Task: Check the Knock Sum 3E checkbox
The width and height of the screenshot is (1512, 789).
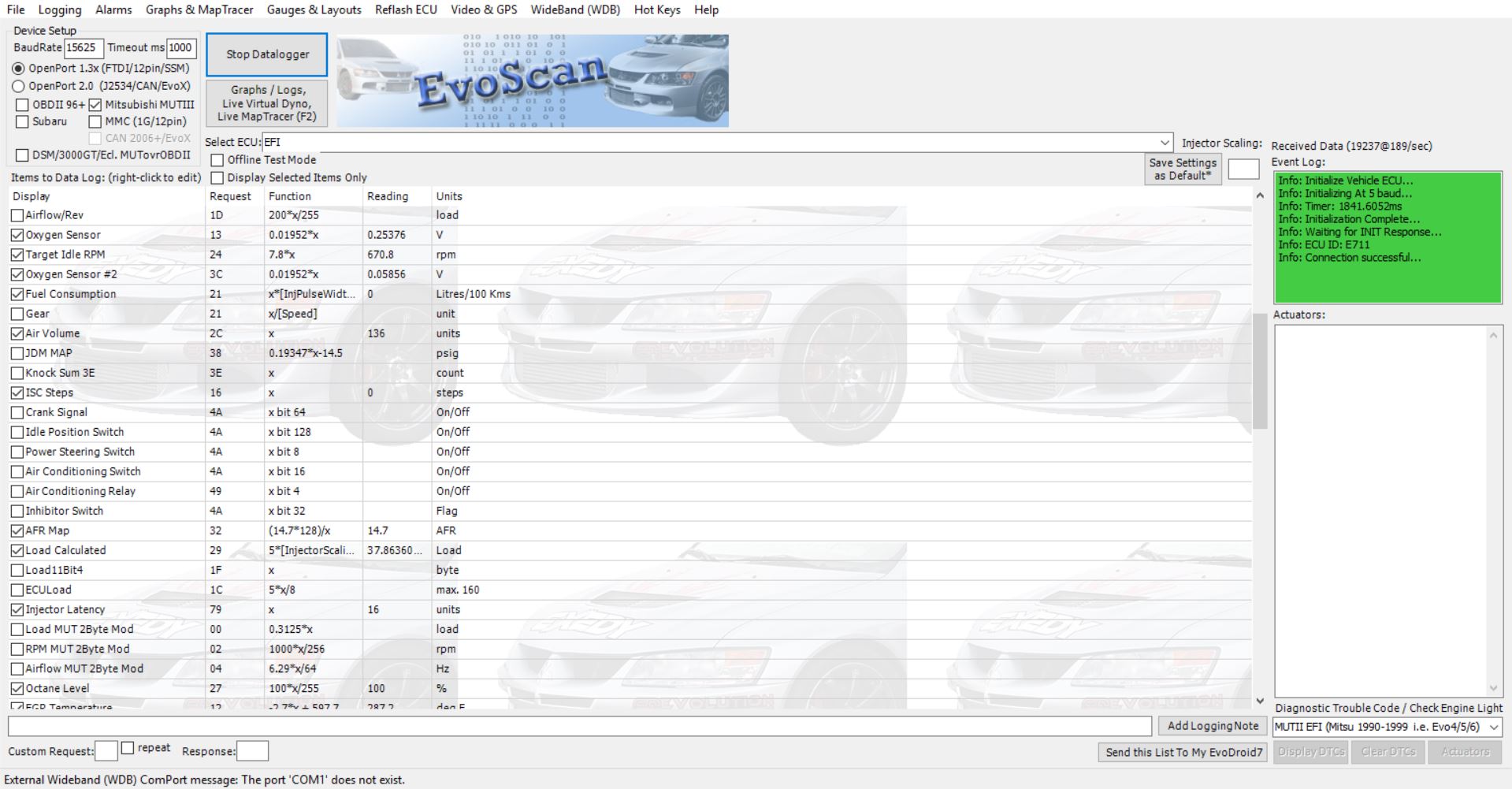Action: (17, 373)
